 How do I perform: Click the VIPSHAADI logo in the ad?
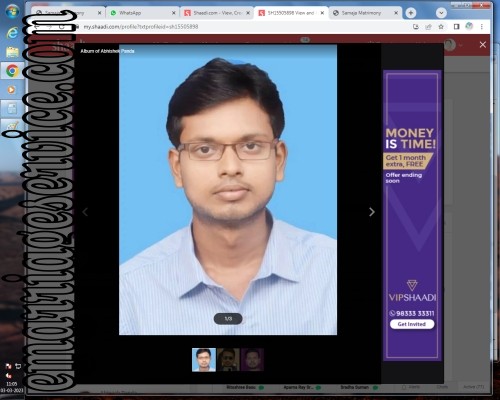412,292
